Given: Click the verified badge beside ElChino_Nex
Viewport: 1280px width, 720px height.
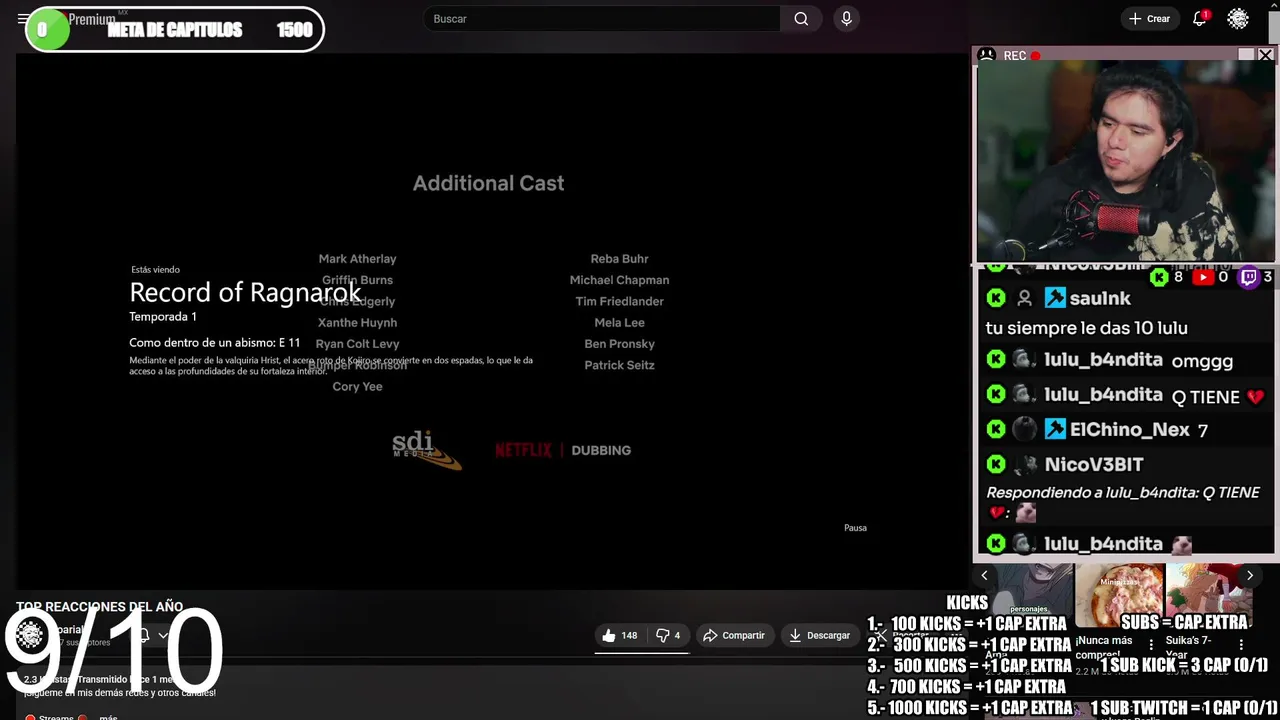Looking at the screenshot, I should click(1055, 429).
